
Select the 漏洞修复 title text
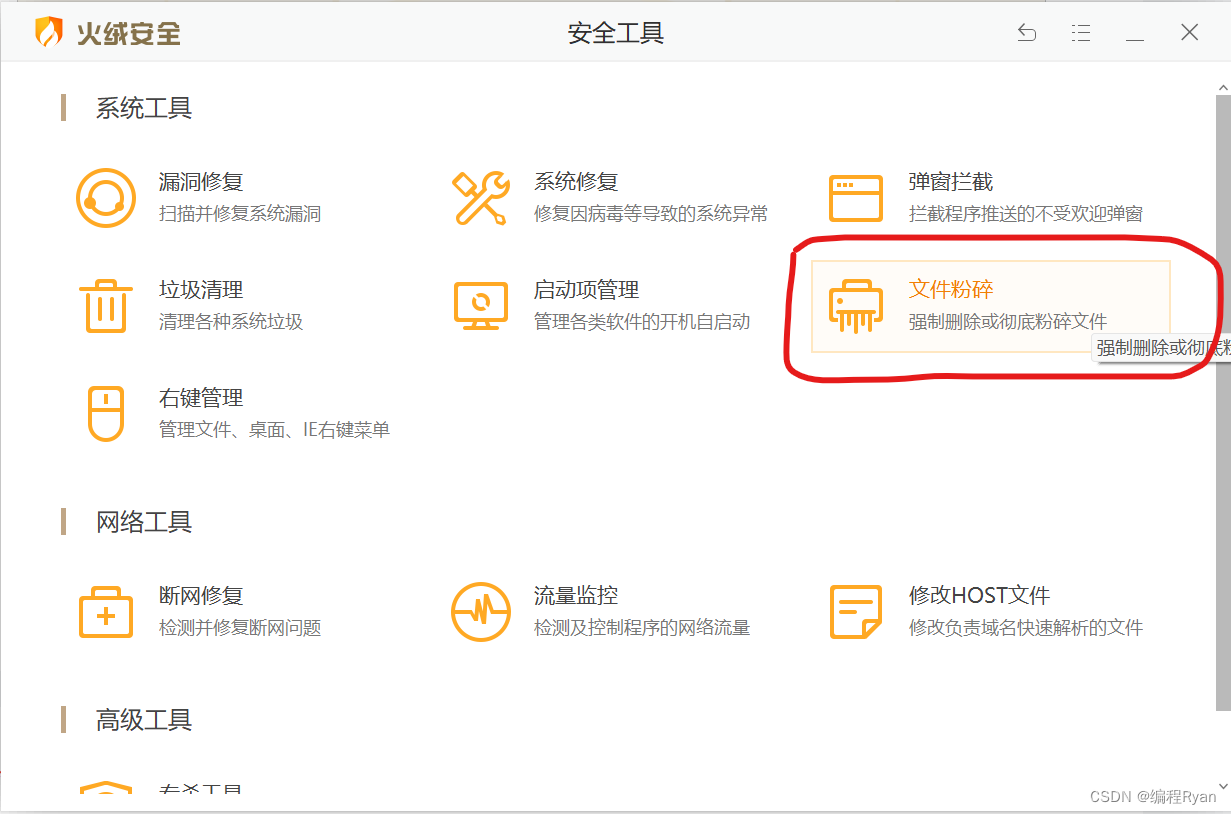pos(201,182)
